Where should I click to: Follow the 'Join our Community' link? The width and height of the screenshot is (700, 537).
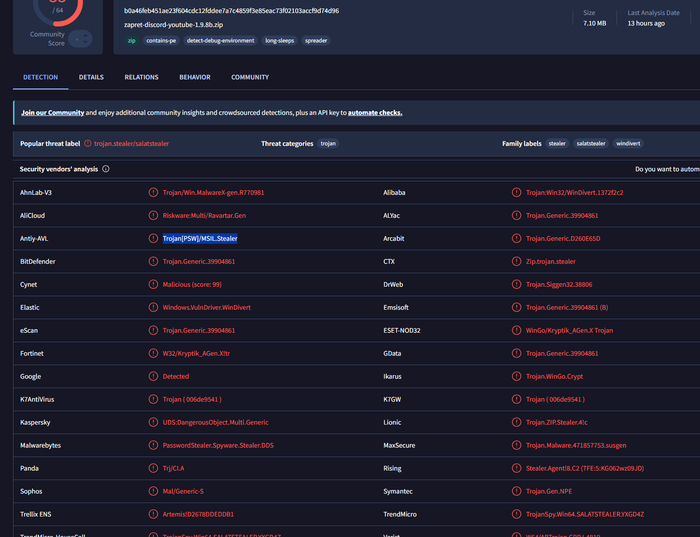point(53,112)
